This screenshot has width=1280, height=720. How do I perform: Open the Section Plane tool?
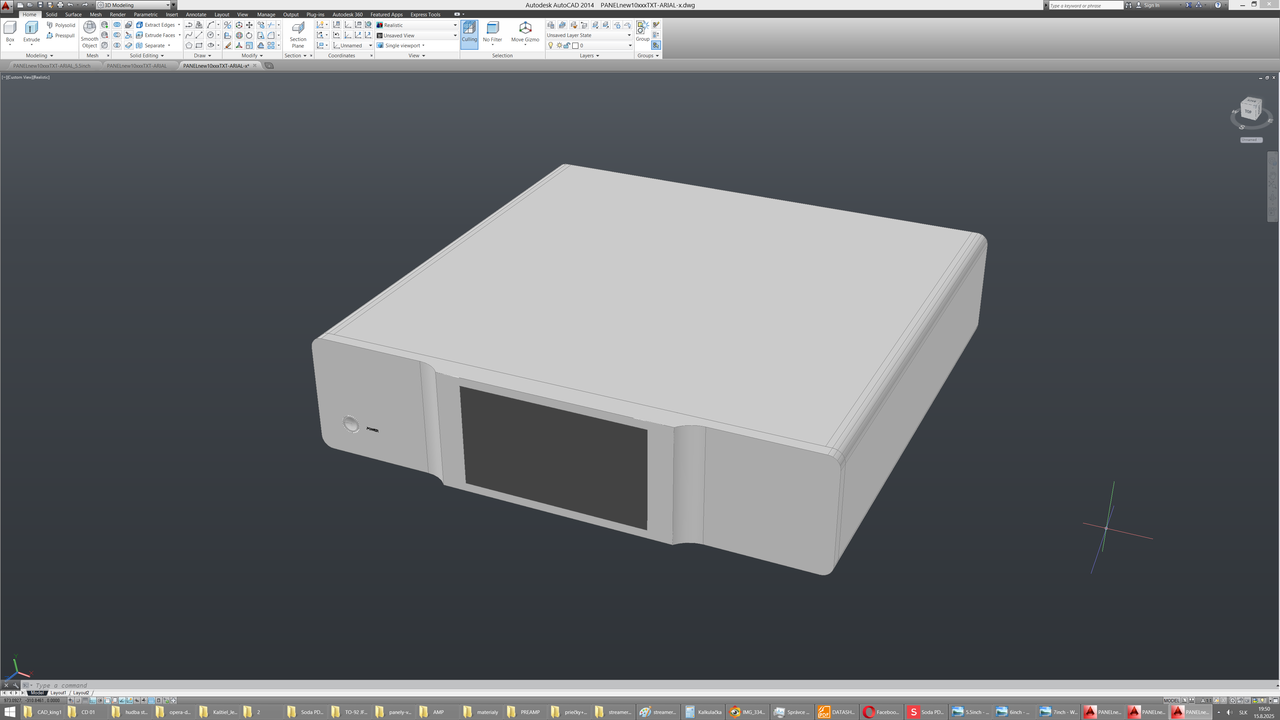[x=298, y=35]
